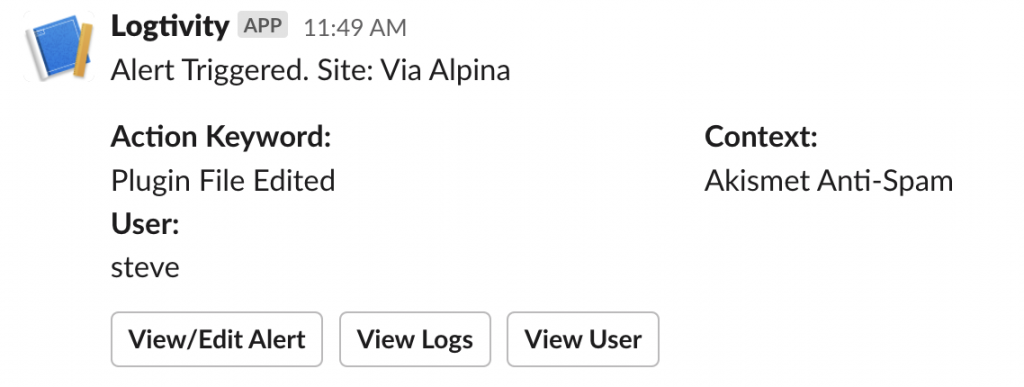Click the Via Alpina site name

pos(445,70)
